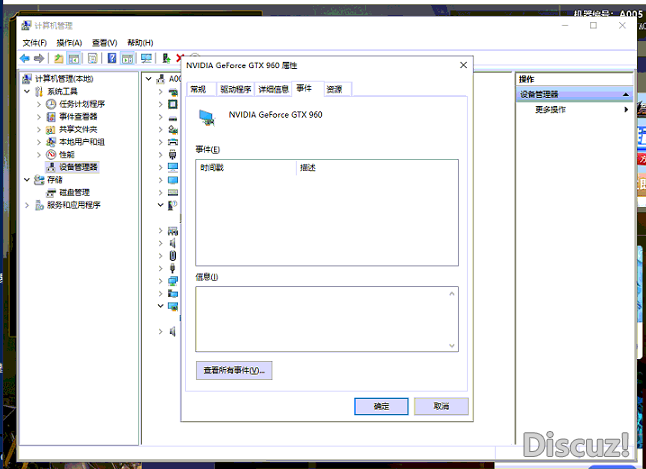Viewport: 646px width, 469px height.
Task: Click the processor chip device icon
Action: [173, 104]
